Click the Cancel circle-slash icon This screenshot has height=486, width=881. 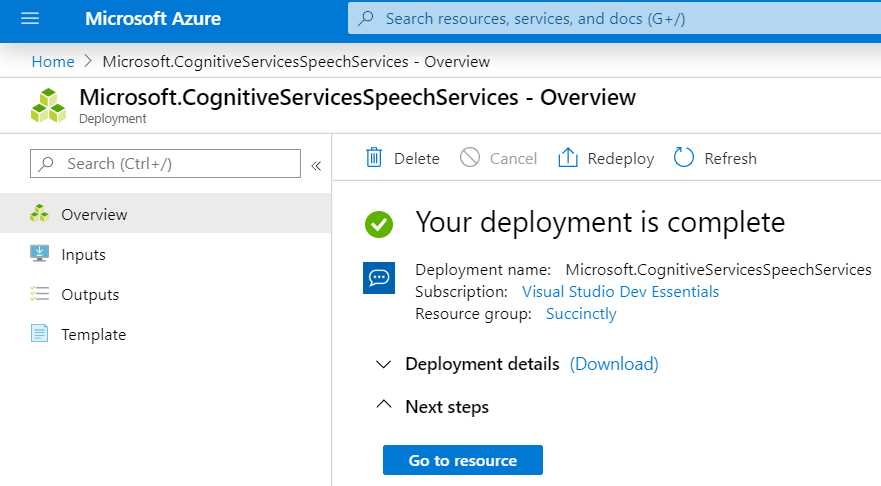tap(470, 157)
